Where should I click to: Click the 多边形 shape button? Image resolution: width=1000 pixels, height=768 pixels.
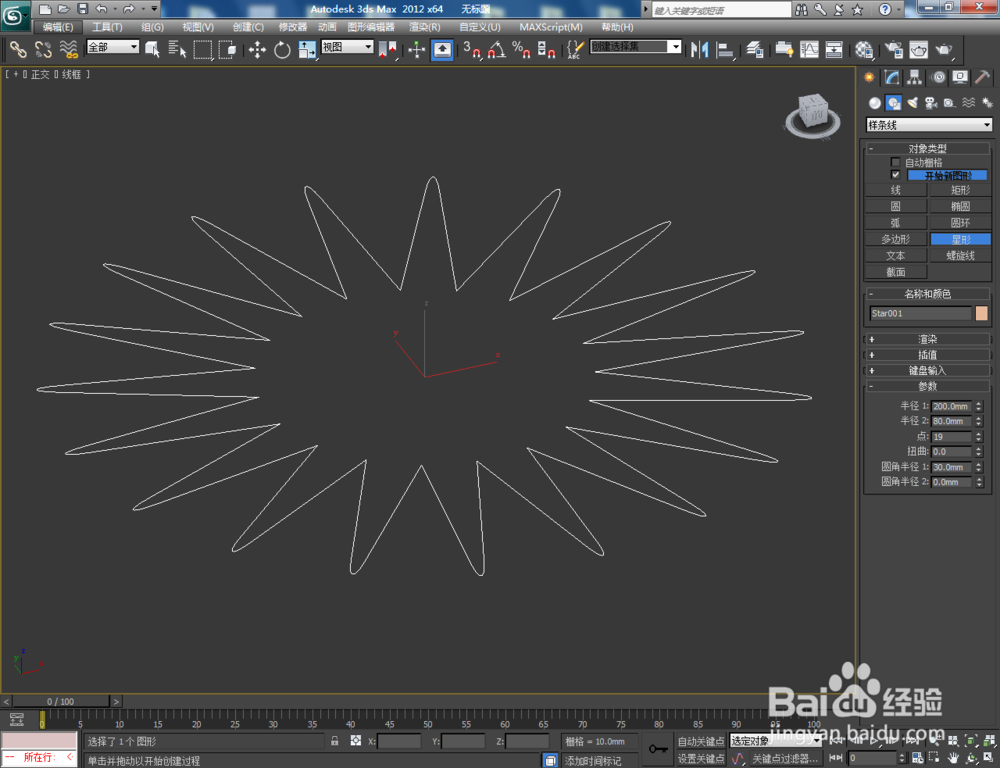coord(895,239)
